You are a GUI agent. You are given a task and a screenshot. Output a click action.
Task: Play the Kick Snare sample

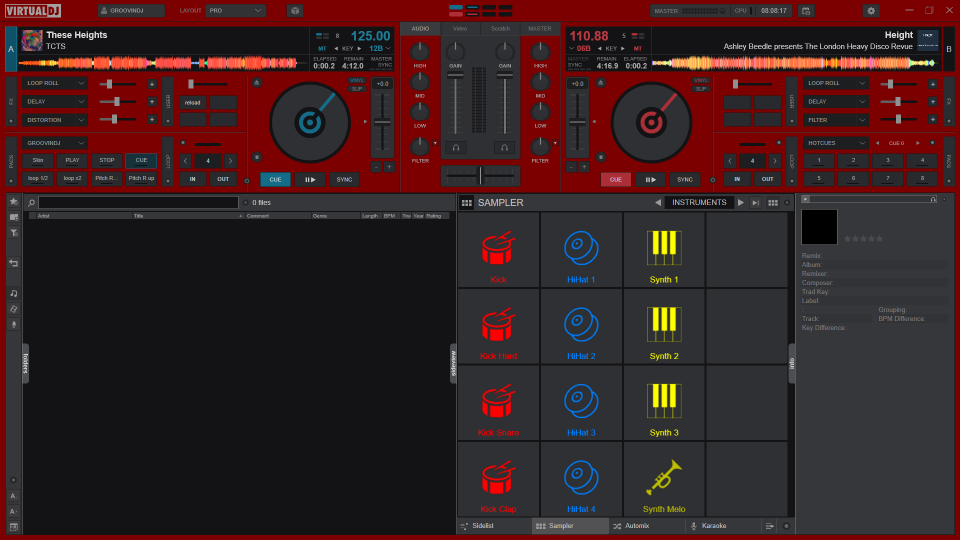[x=498, y=403]
